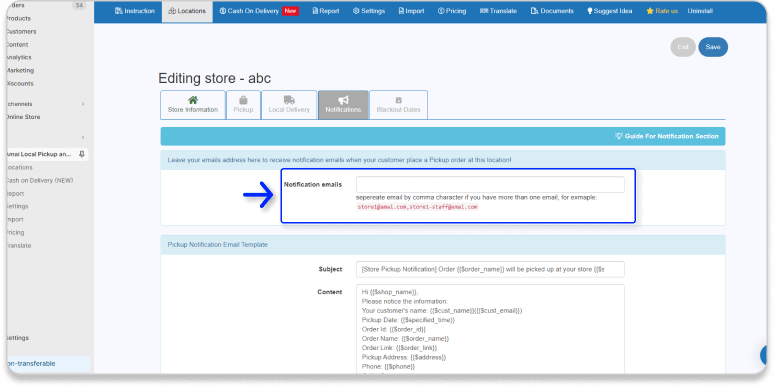The height and width of the screenshot is (387, 775).
Task: Click the Translate icon in top bar
Action: click(x=484, y=11)
